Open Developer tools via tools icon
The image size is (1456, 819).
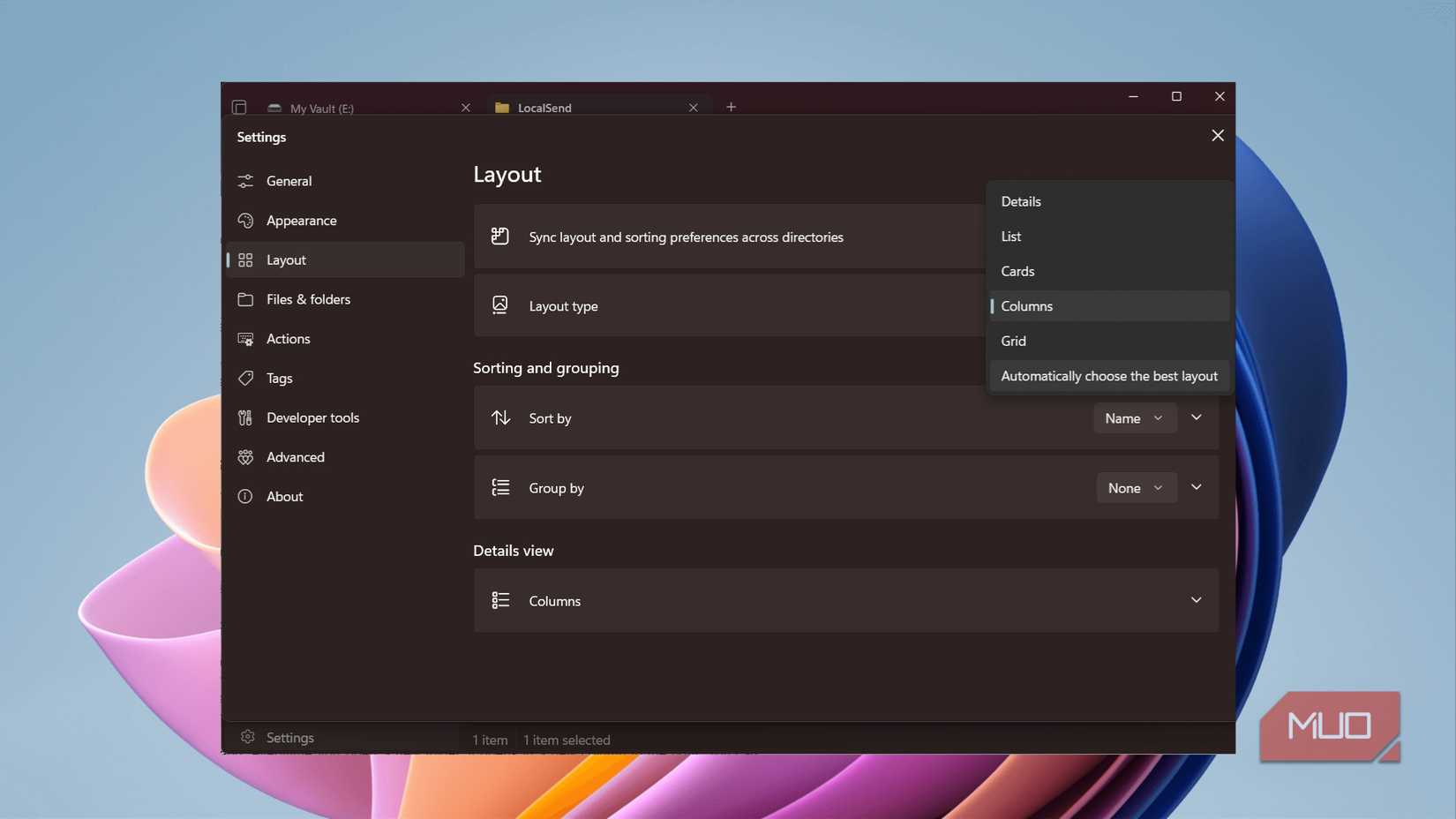point(245,417)
